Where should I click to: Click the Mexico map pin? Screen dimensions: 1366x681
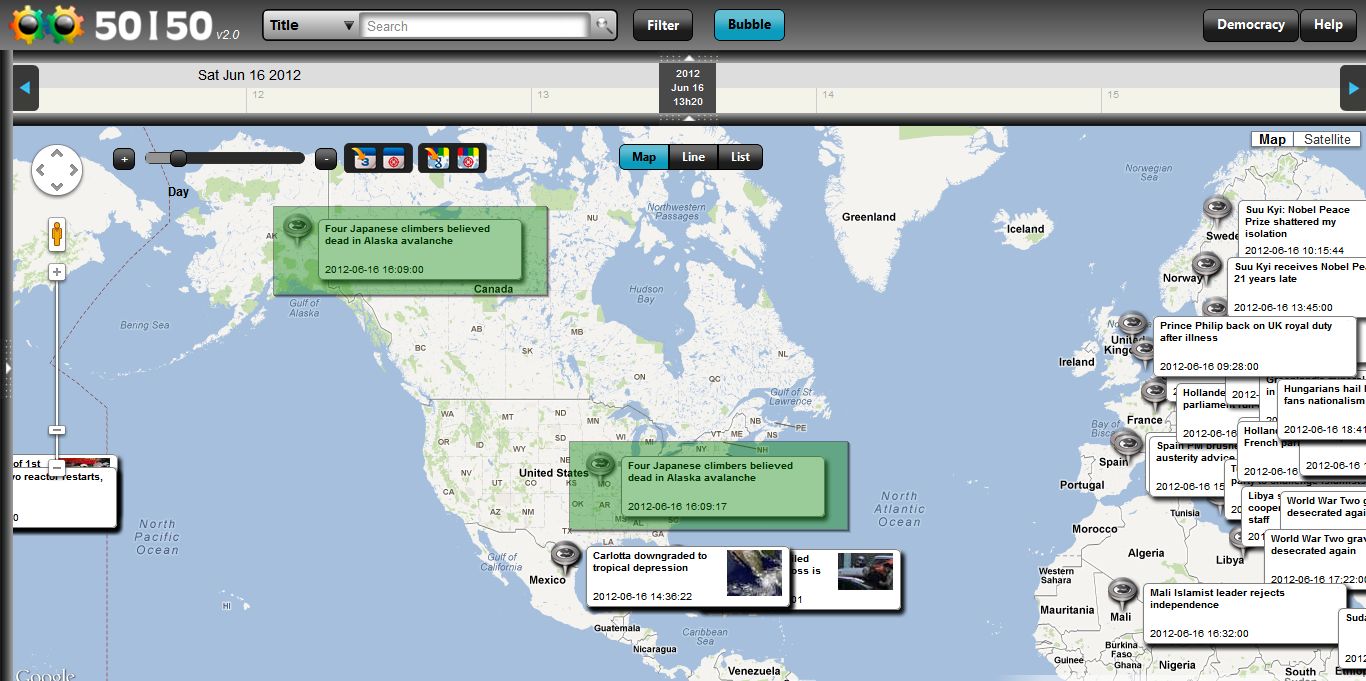click(566, 557)
